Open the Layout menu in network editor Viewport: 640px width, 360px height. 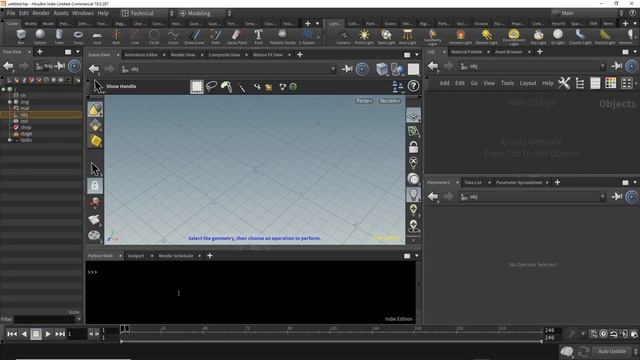(x=528, y=83)
